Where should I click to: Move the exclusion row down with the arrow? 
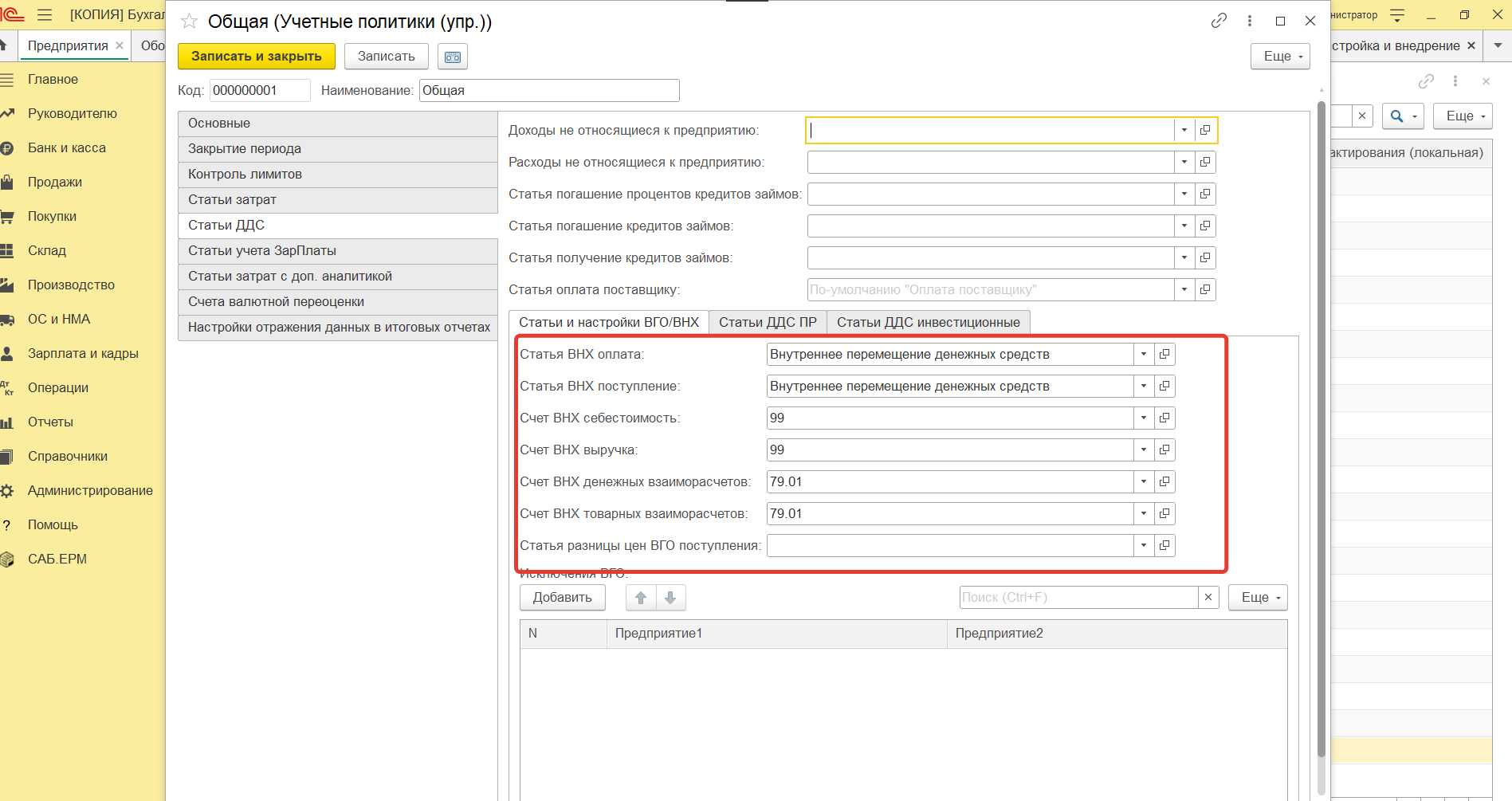click(x=670, y=598)
